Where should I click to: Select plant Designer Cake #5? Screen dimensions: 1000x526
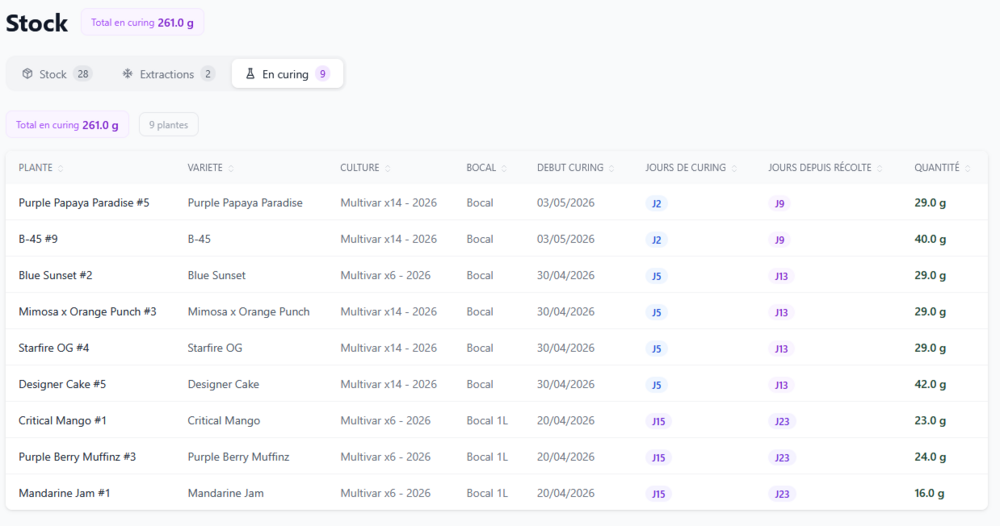tap(62, 384)
